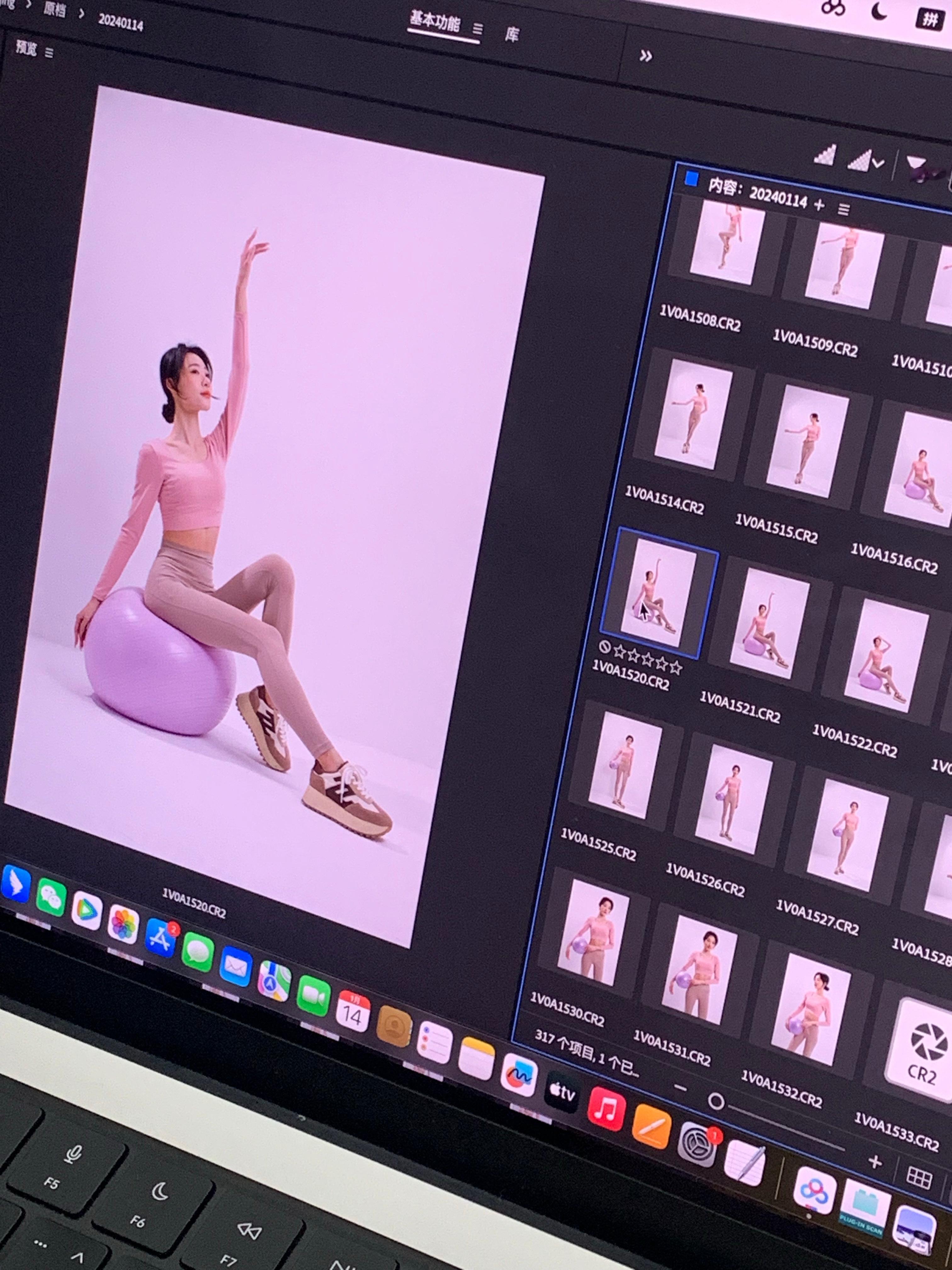Click the 20240114 breadcrumb folder

pyautogui.click(x=121, y=22)
